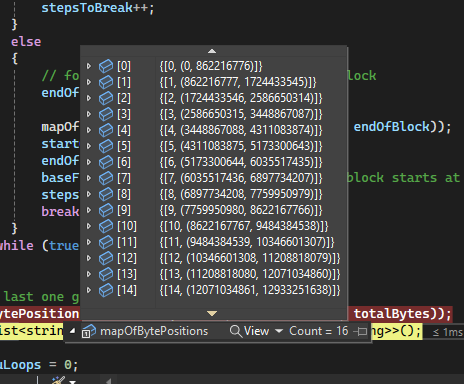The width and height of the screenshot is (464, 384).
Task: Collapse the mapOfBytePositions data tip
Action: point(72,331)
